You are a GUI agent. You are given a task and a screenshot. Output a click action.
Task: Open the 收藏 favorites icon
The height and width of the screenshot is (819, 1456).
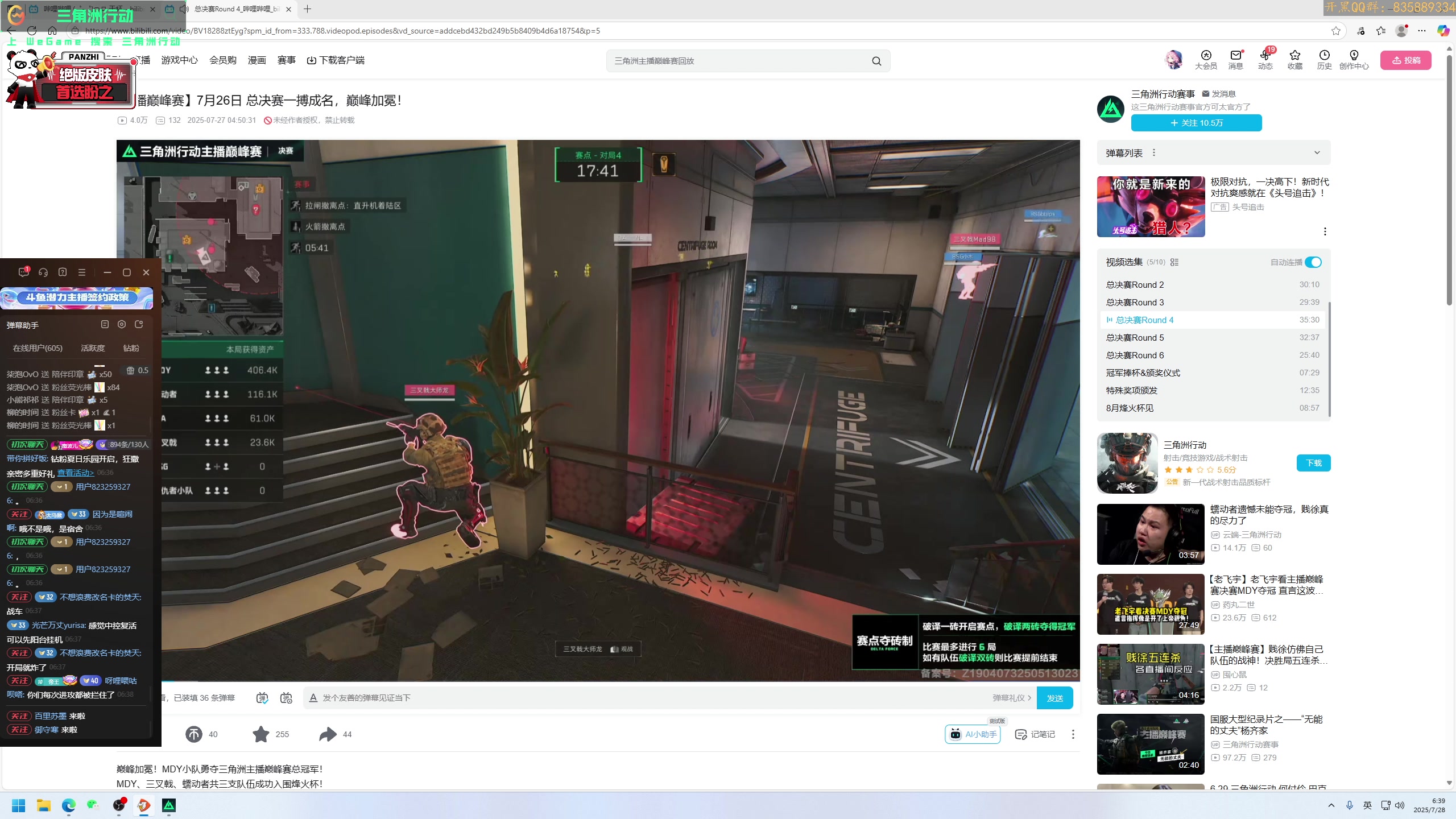[x=1294, y=60]
